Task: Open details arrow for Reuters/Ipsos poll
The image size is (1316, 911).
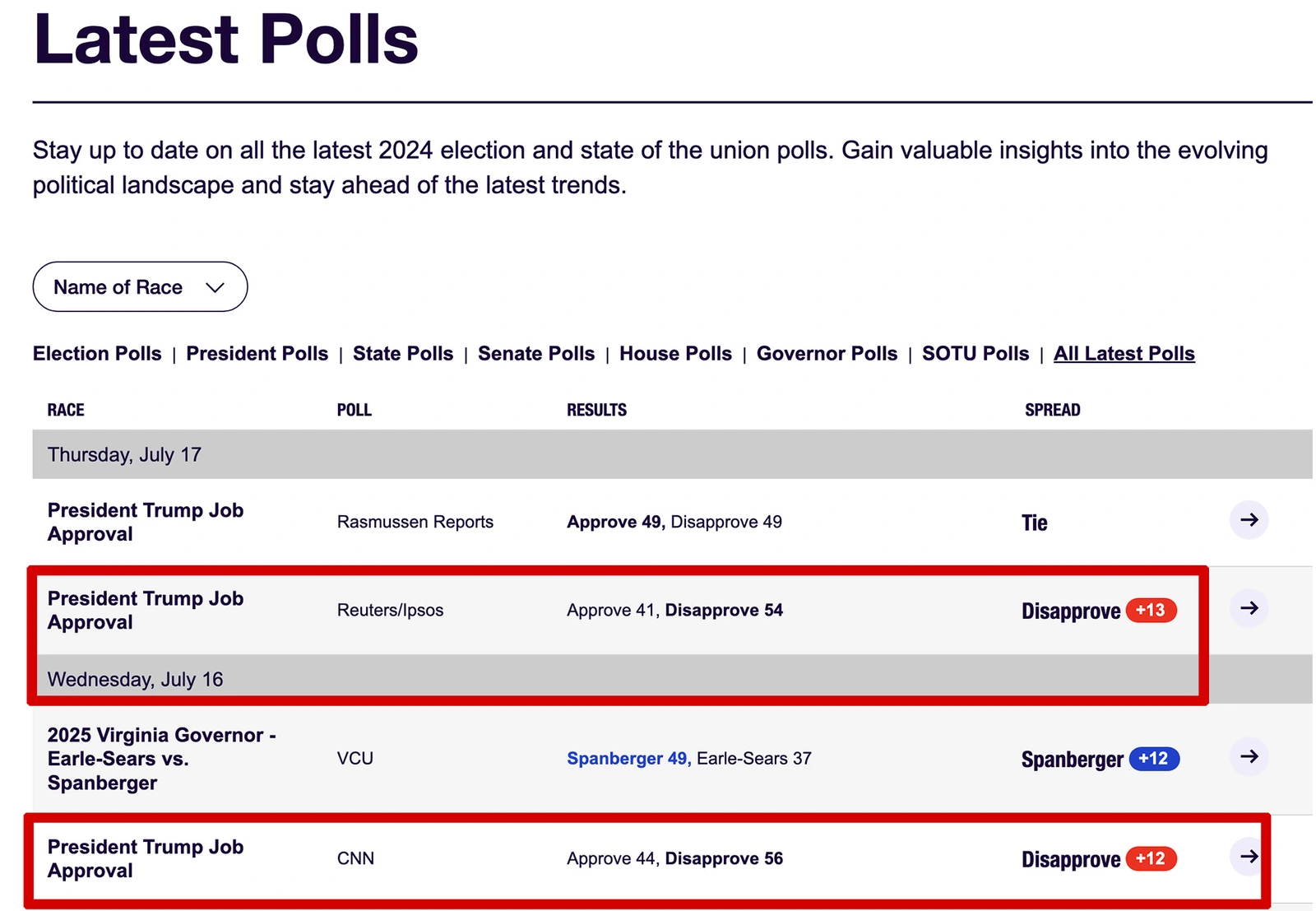Action: [1249, 610]
